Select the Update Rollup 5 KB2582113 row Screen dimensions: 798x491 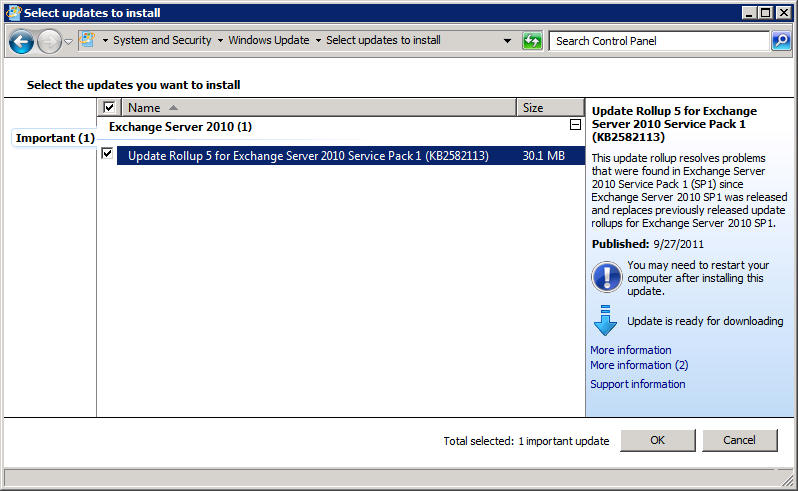[x=351, y=156]
